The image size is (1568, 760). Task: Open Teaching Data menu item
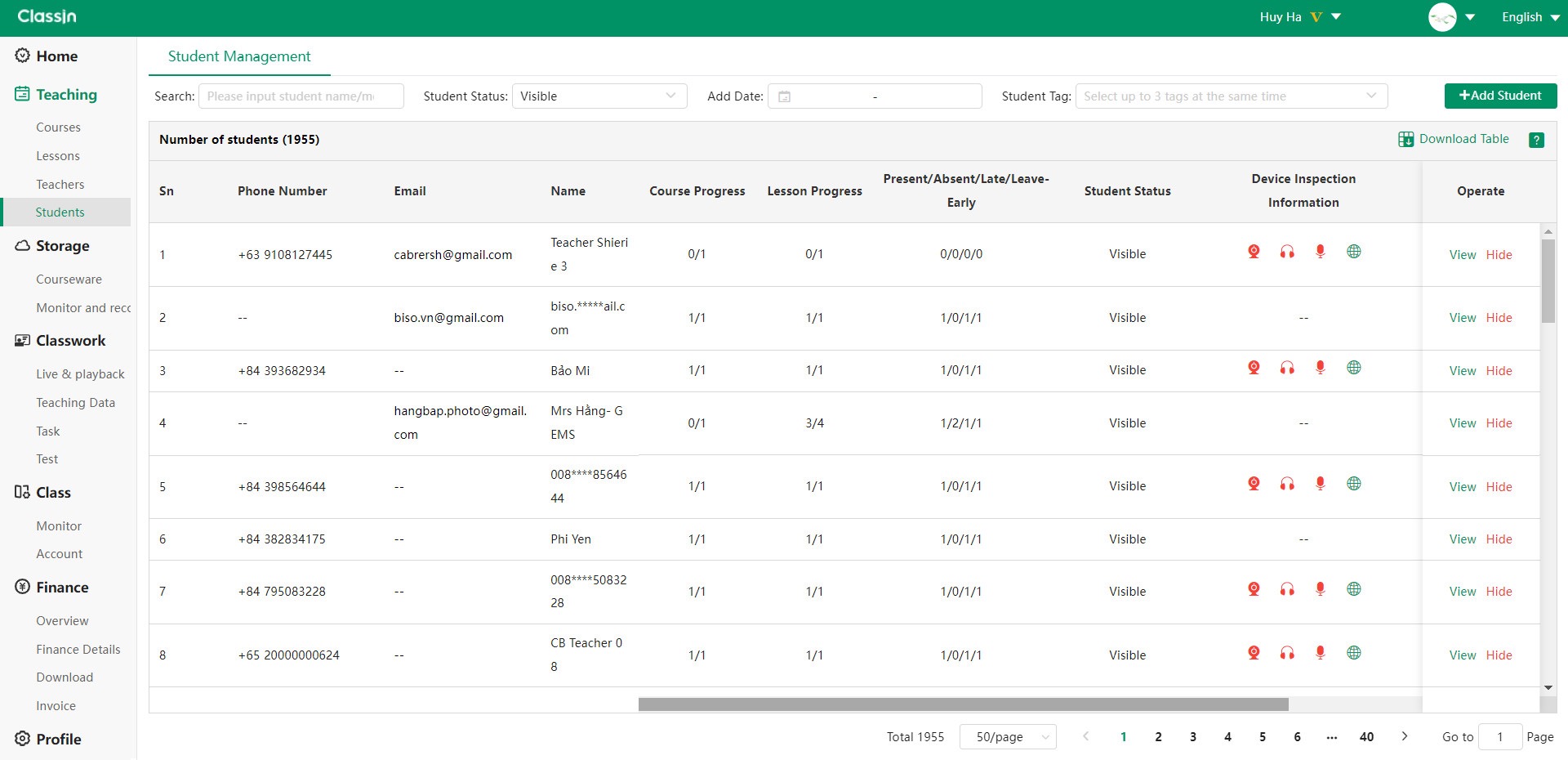coord(75,403)
